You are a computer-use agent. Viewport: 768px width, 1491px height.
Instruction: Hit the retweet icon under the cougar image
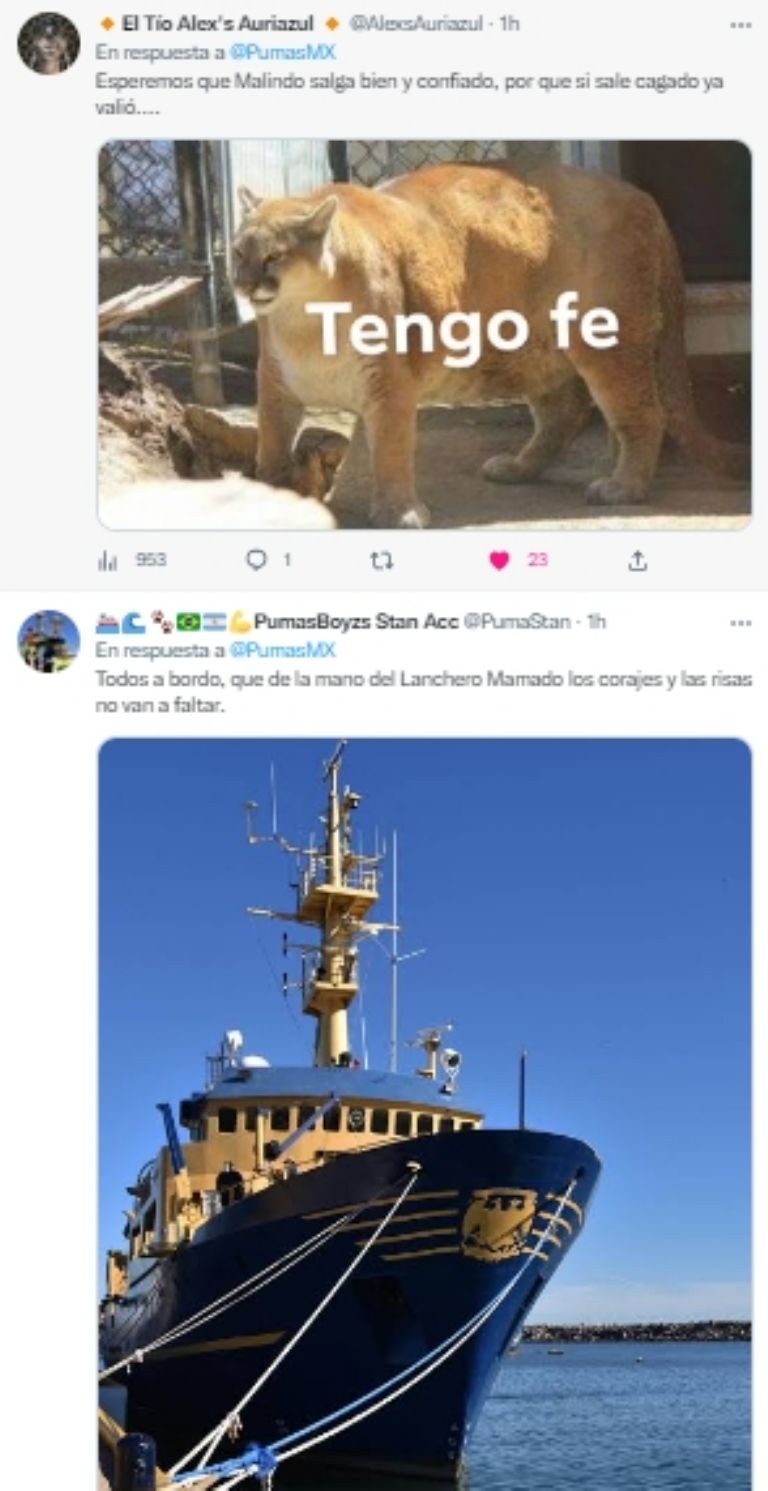[x=381, y=561]
